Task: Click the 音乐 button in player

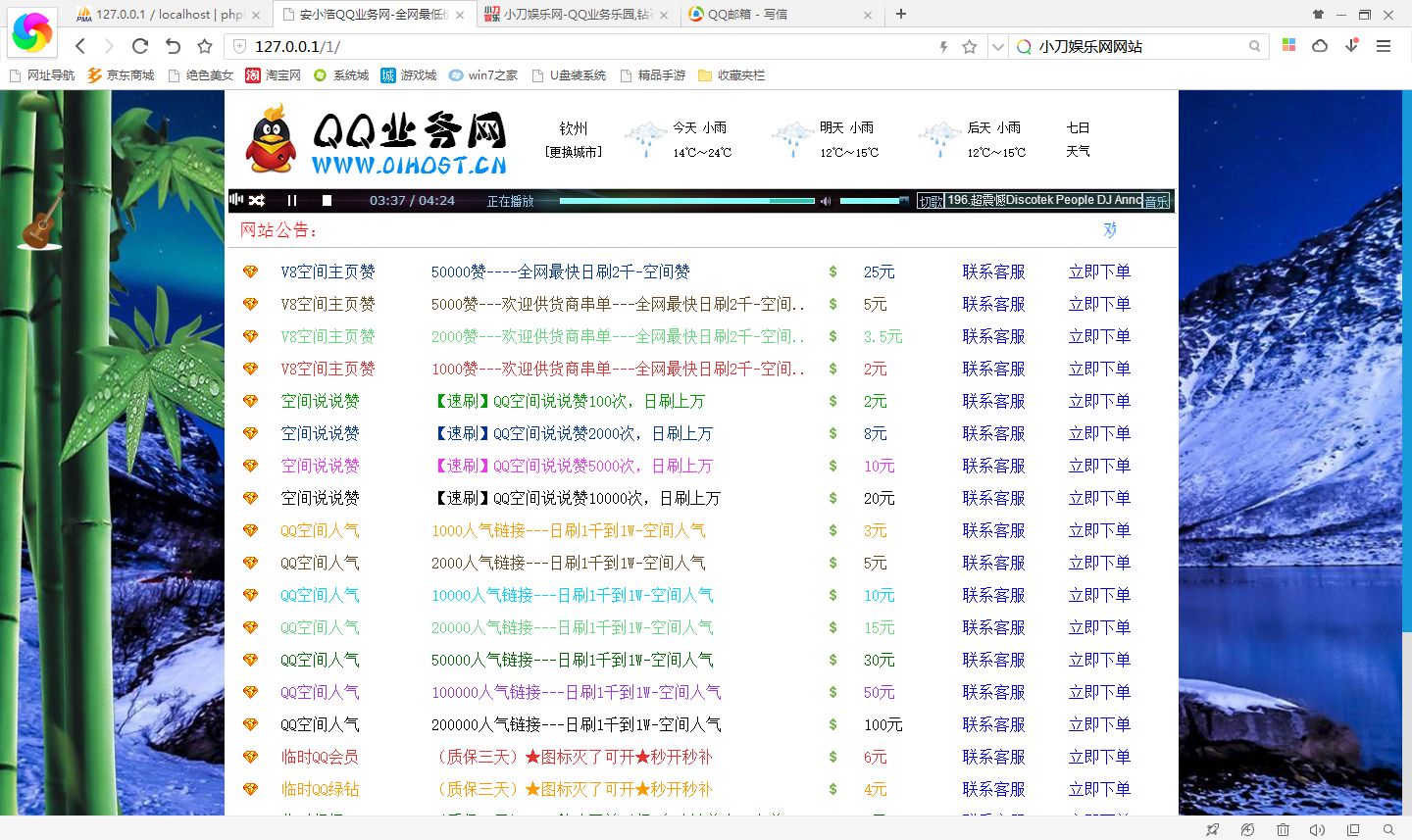Action: click(x=1157, y=201)
